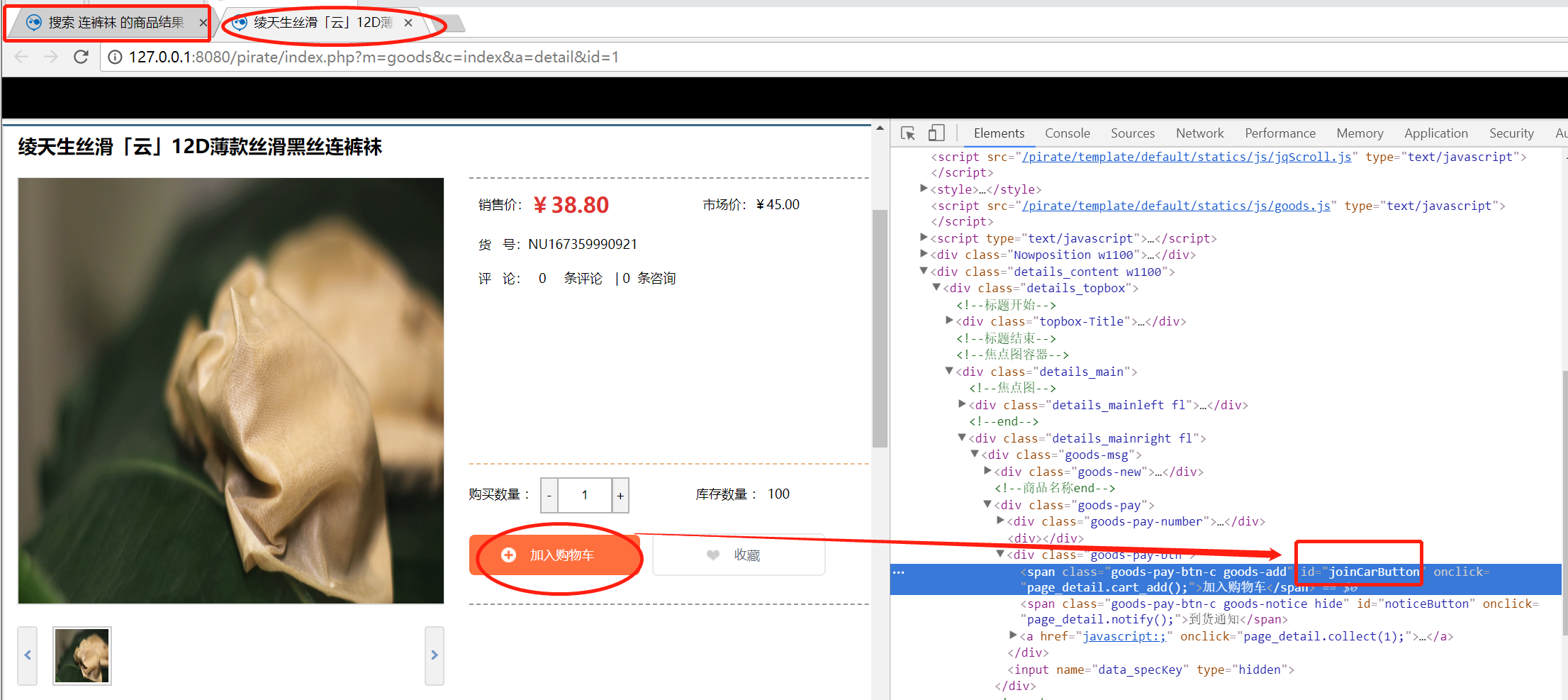The width and height of the screenshot is (1568, 700).
Task: Open the Console panel tab
Action: coord(1068,133)
